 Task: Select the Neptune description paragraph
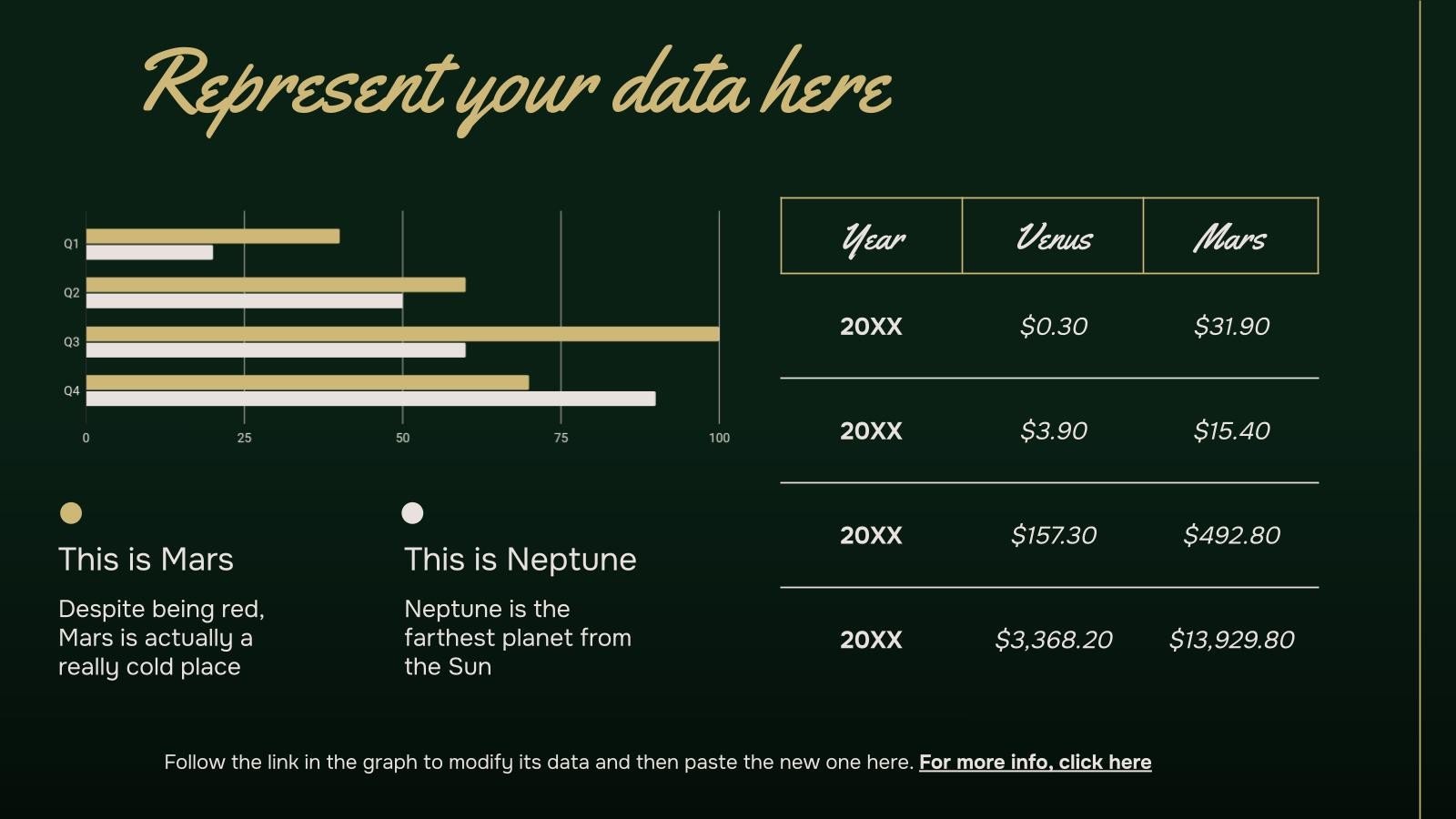point(518,637)
